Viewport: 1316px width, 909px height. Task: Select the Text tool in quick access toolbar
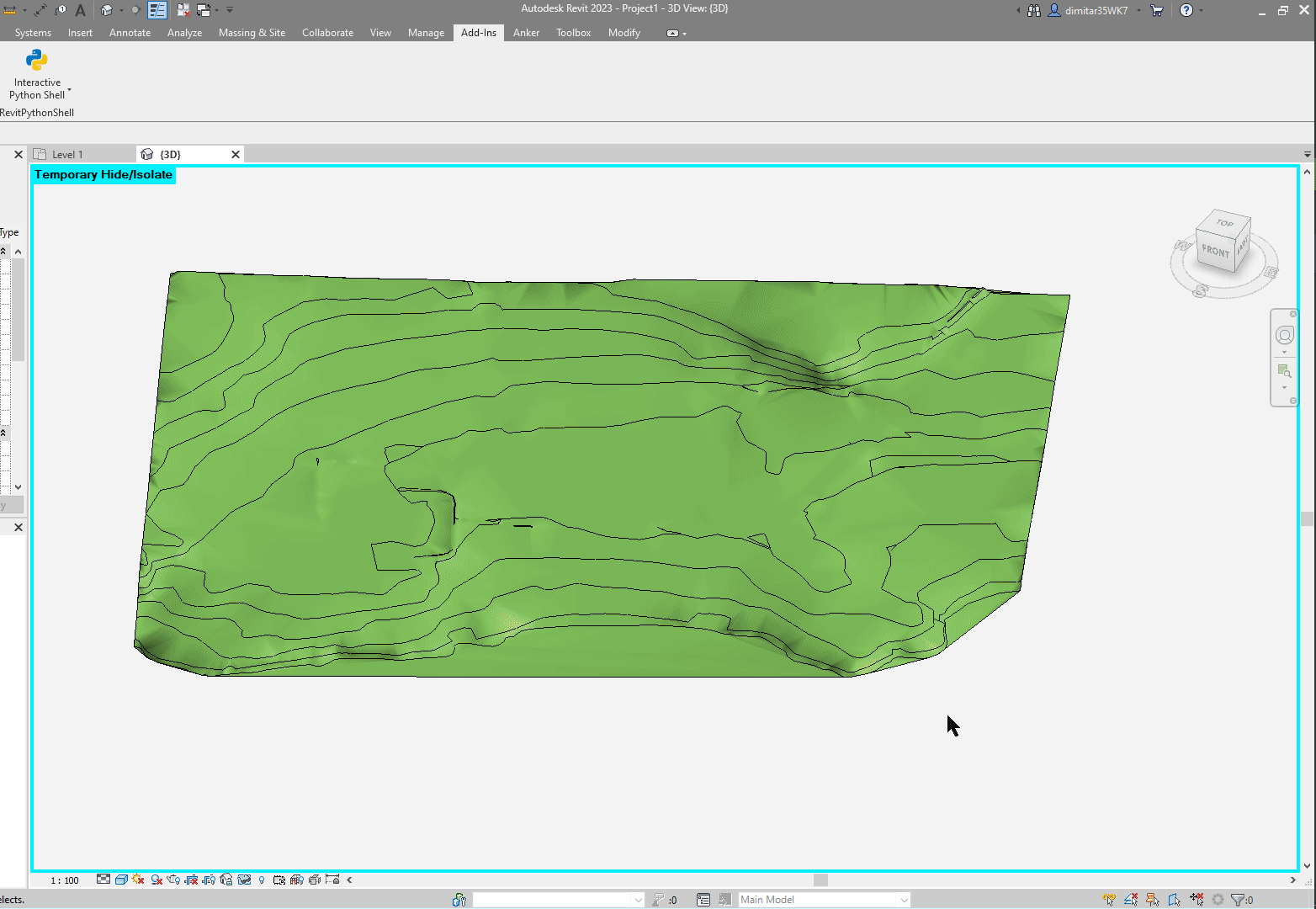[x=81, y=10]
